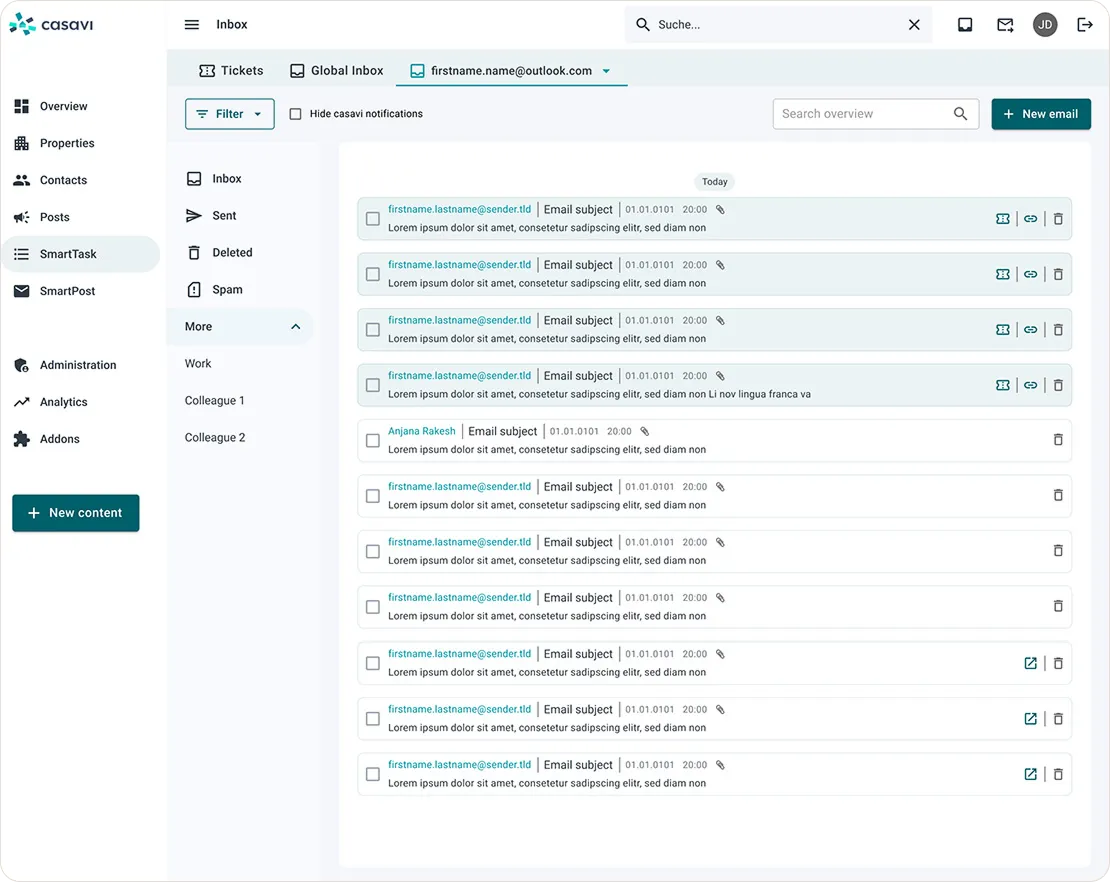
Task: Click the link icon on the second email
Action: [1030, 274]
